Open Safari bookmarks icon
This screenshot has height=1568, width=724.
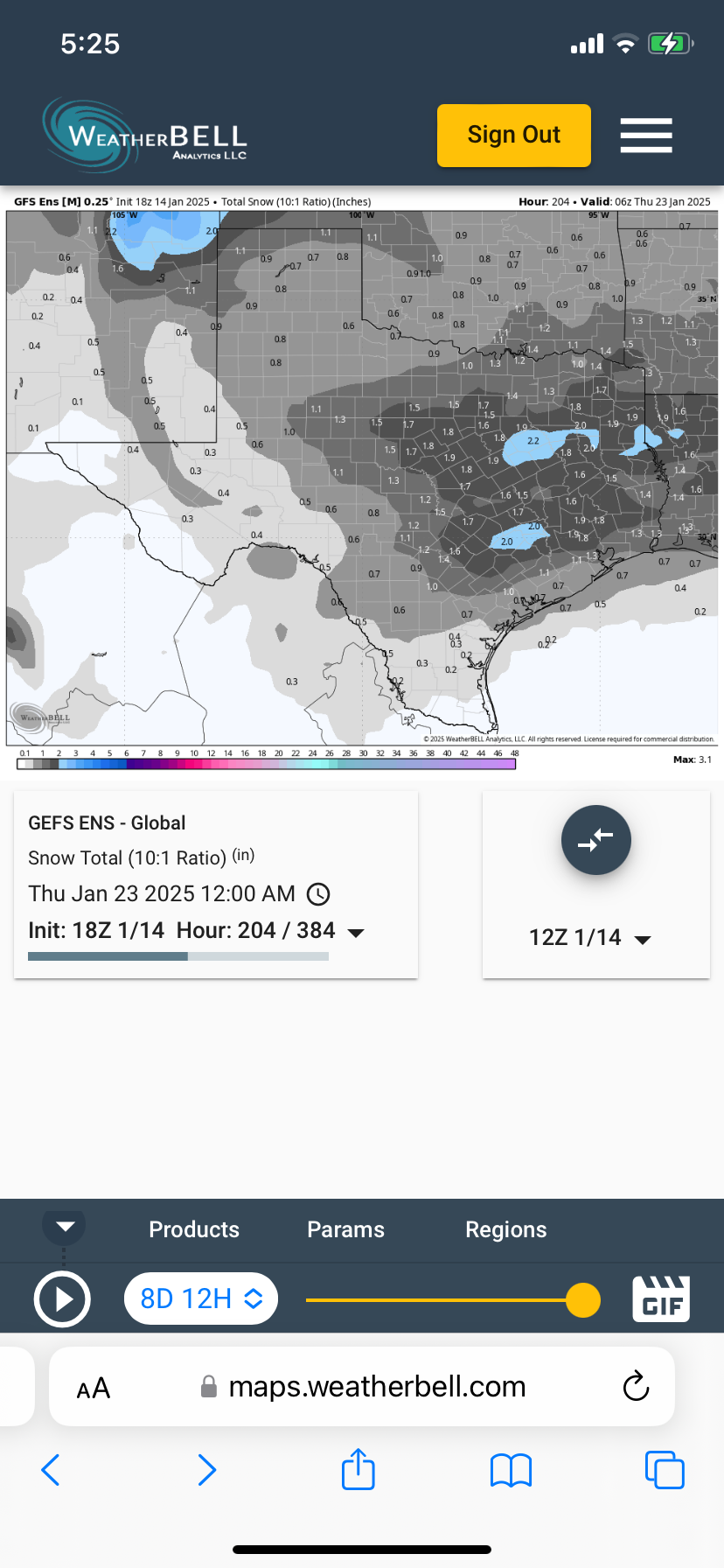click(512, 1470)
